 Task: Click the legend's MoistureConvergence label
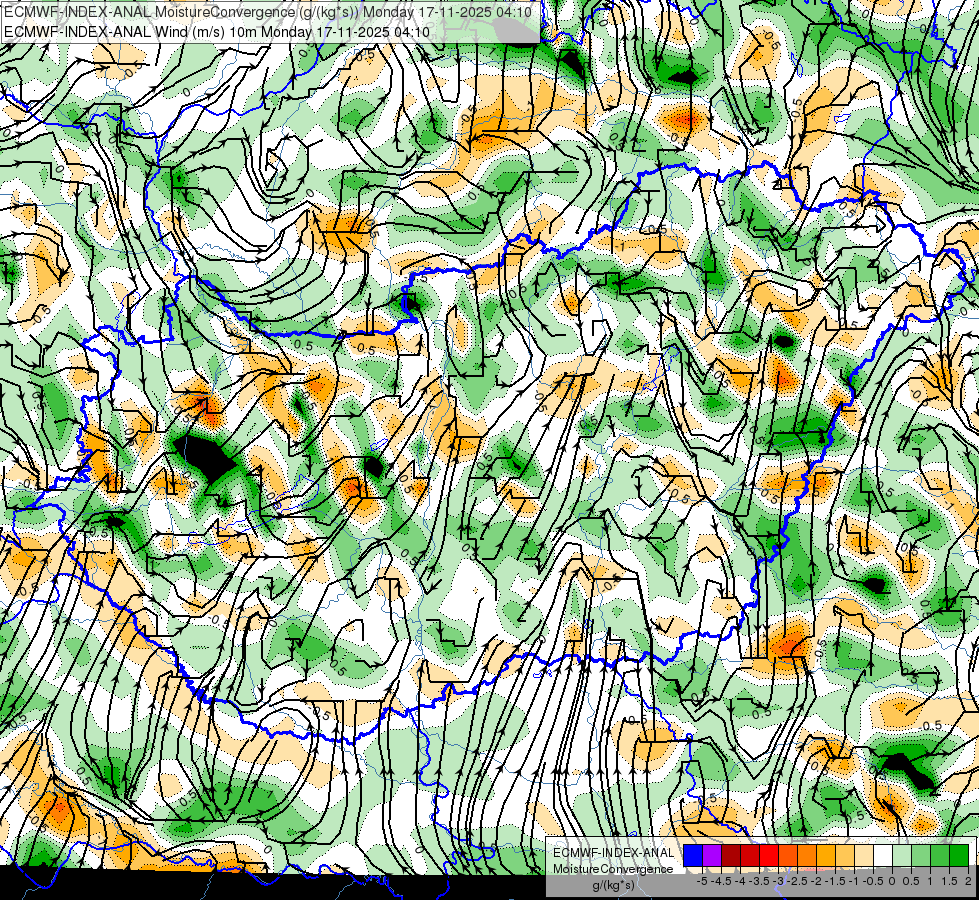tap(613, 869)
